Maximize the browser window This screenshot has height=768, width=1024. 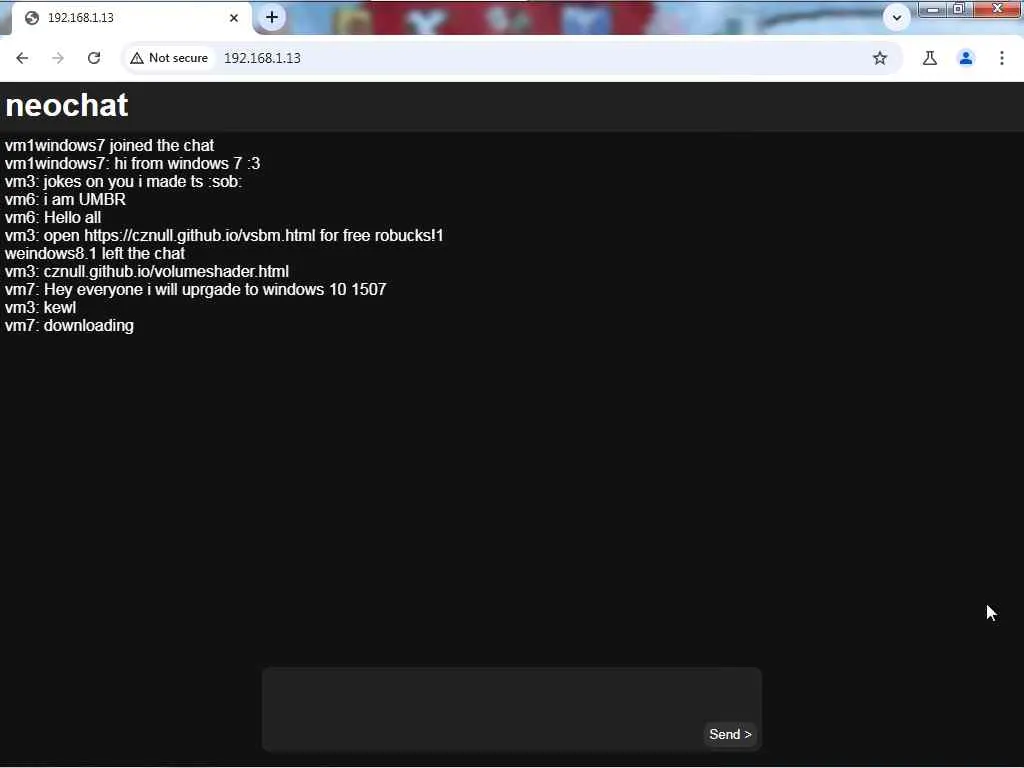(x=959, y=9)
